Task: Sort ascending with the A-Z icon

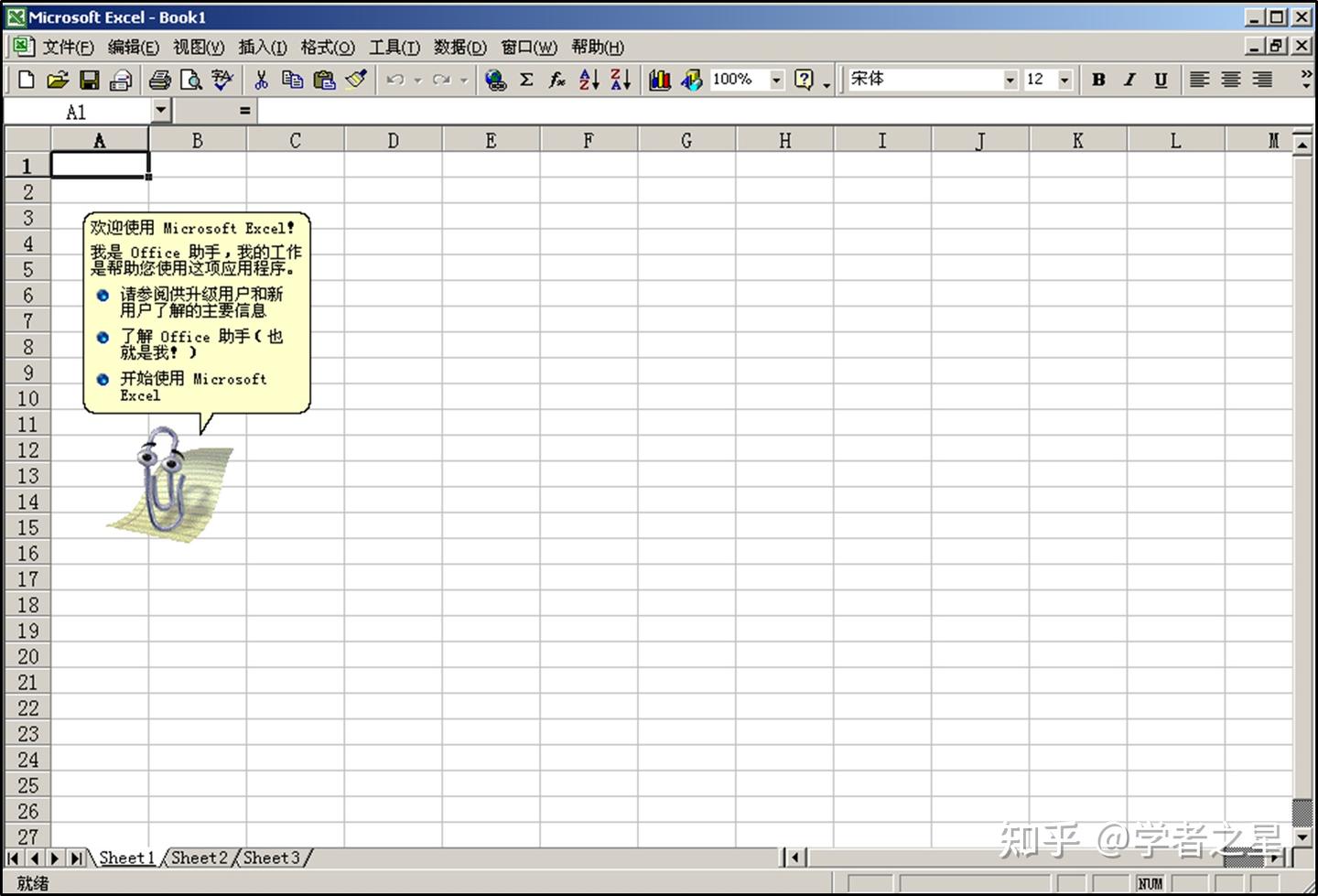Action: coord(587,80)
